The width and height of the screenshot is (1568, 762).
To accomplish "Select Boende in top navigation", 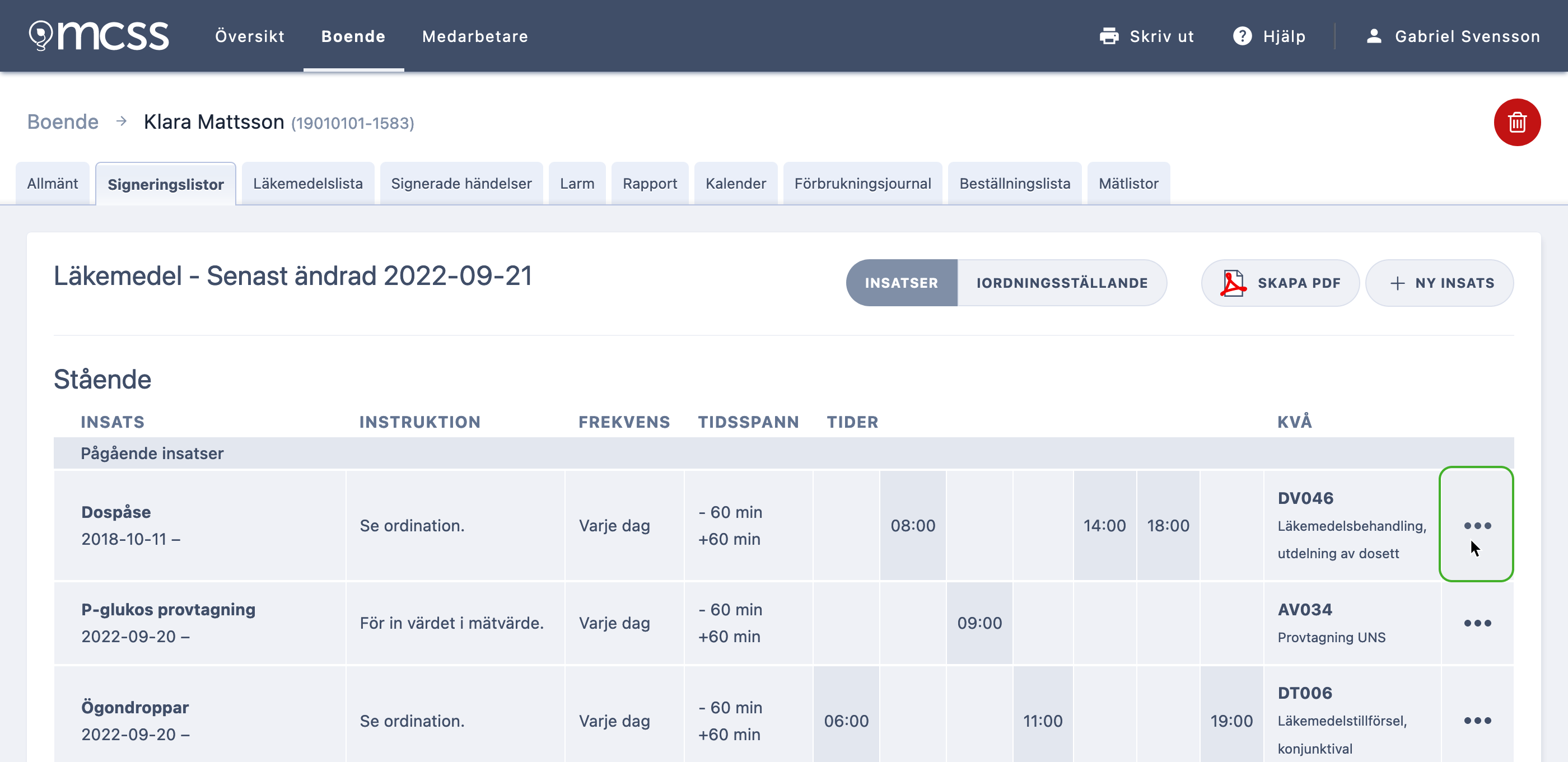I will tap(353, 36).
